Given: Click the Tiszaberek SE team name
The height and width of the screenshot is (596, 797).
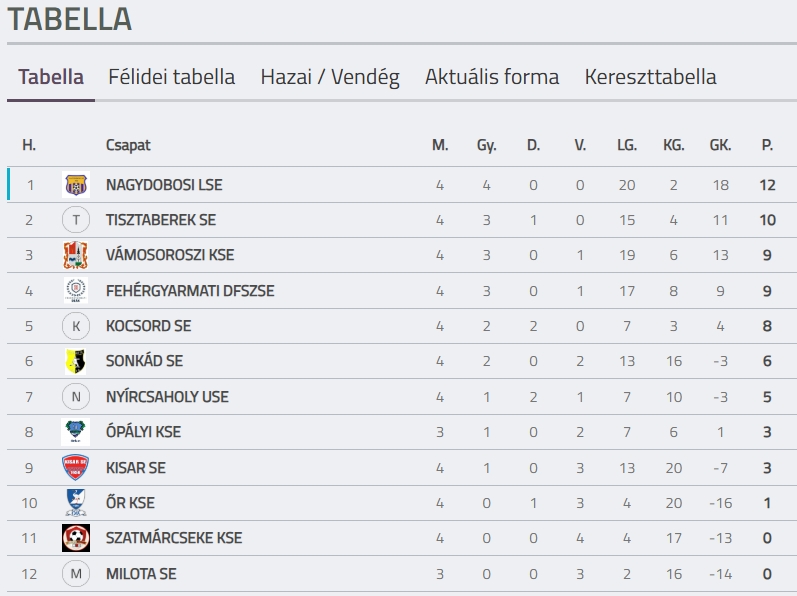Looking at the screenshot, I should [160, 220].
